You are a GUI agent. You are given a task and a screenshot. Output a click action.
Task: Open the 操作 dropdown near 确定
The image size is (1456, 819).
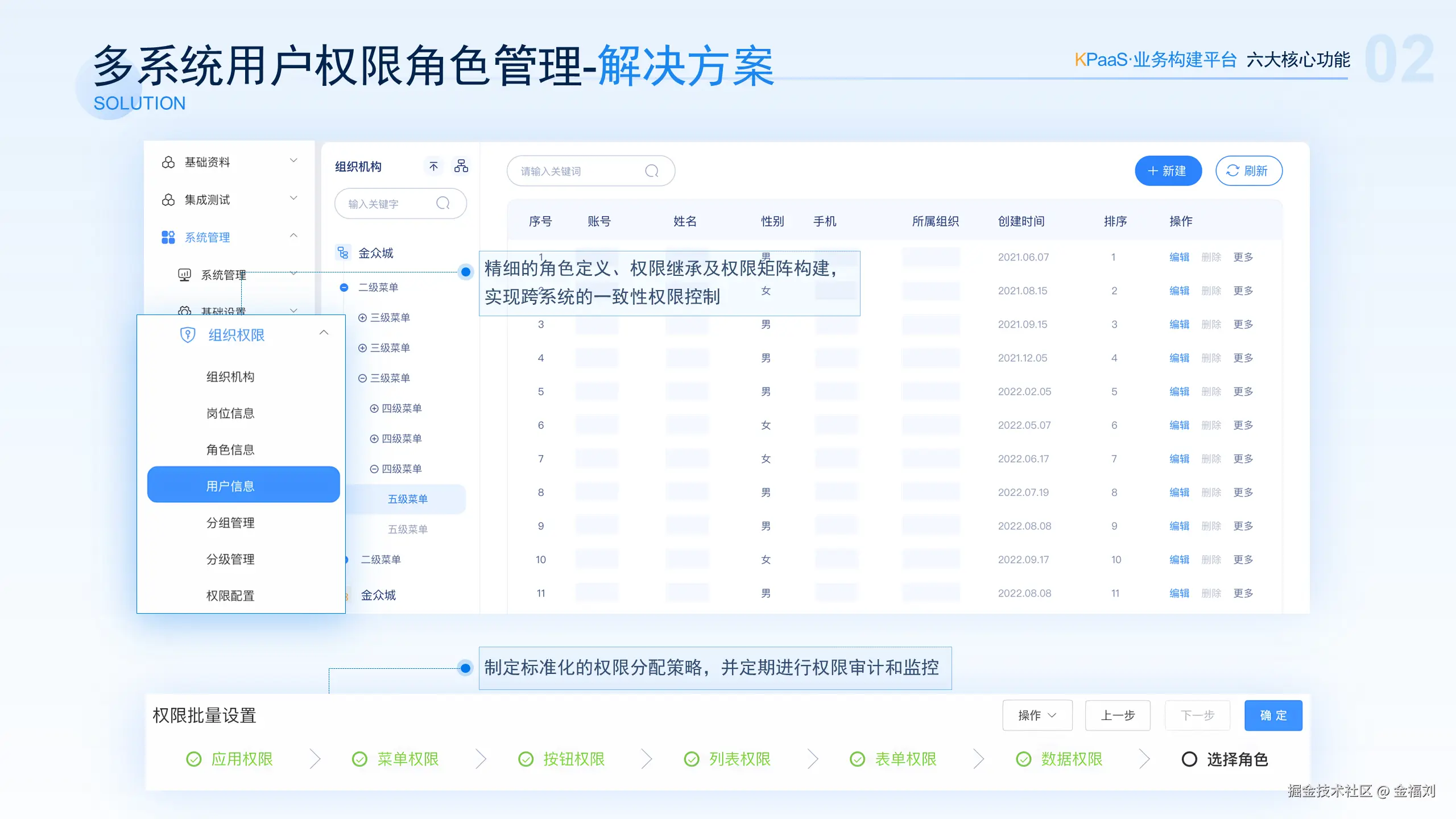1037,715
